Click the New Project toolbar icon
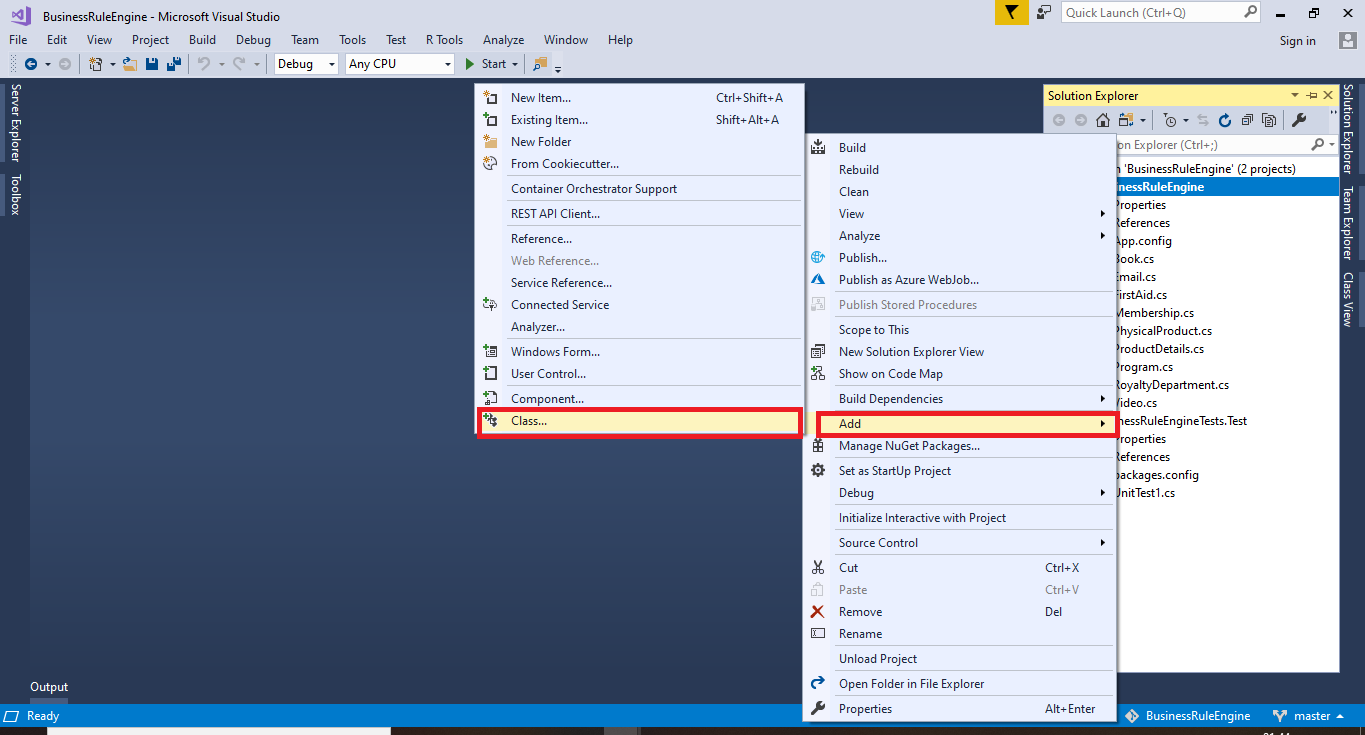Image resolution: width=1365 pixels, height=735 pixels. [96, 64]
